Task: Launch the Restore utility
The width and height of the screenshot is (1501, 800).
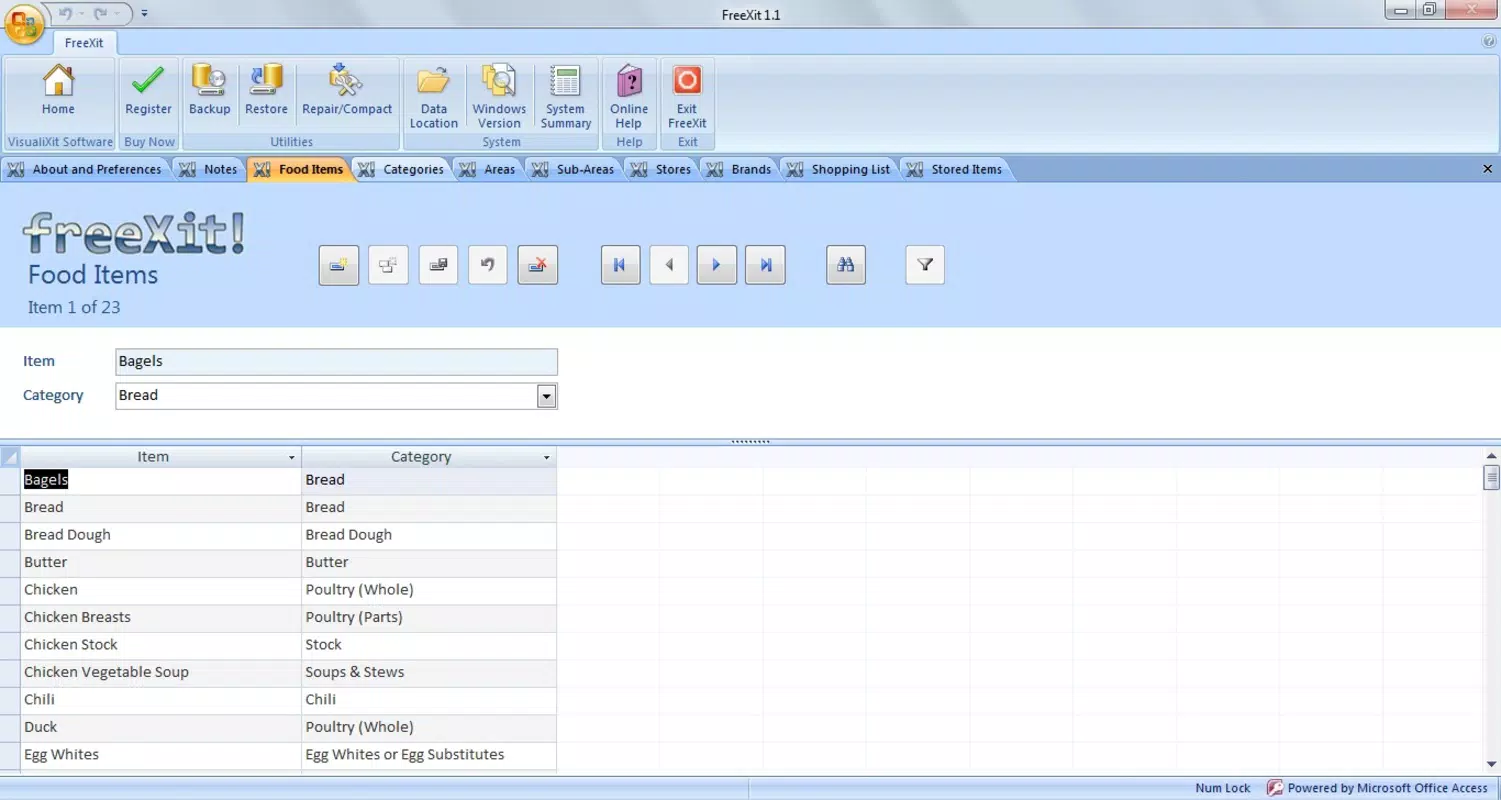Action: click(266, 92)
